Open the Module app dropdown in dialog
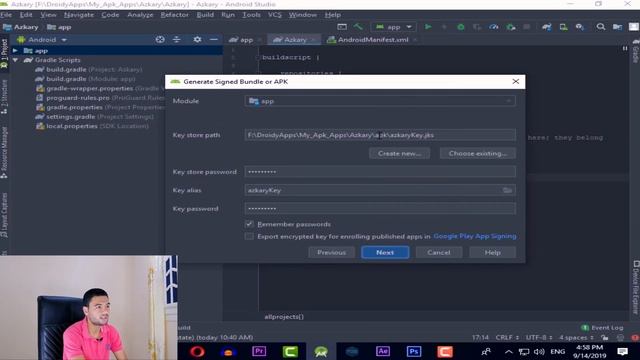The width and height of the screenshot is (640, 360). click(380, 101)
